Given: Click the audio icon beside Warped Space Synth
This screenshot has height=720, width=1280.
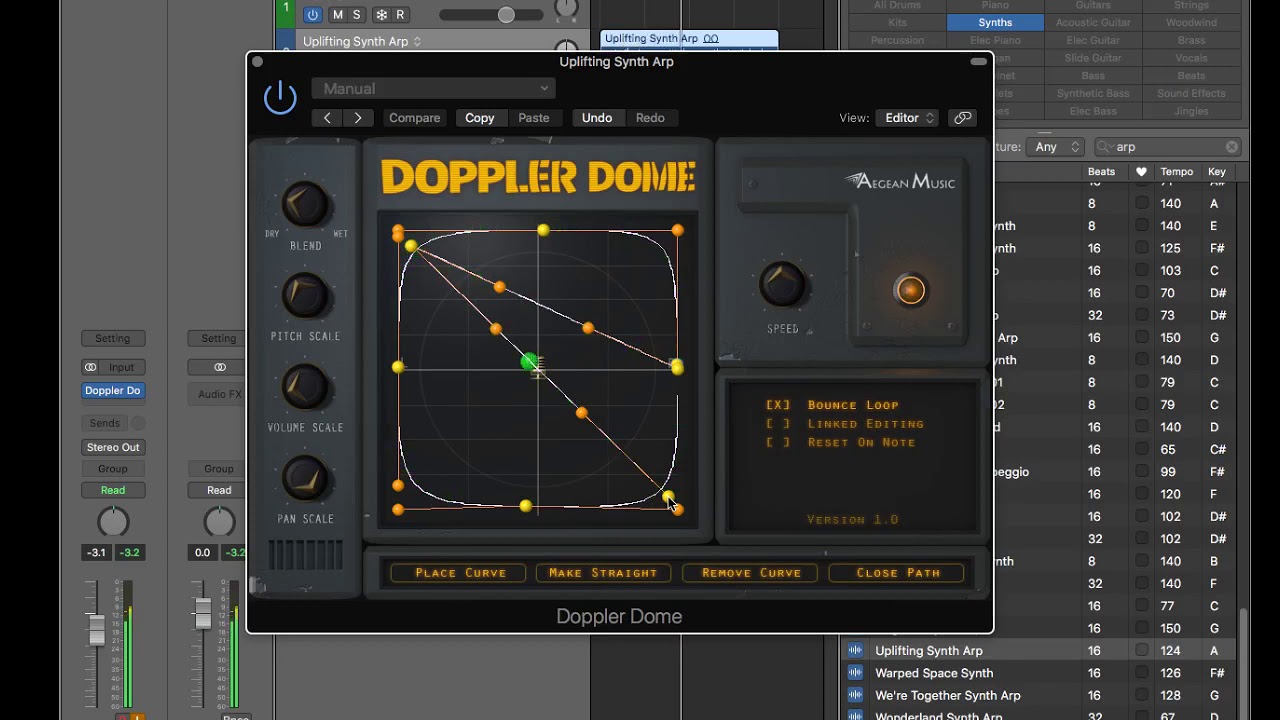Looking at the screenshot, I should pyautogui.click(x=855, y=673).
